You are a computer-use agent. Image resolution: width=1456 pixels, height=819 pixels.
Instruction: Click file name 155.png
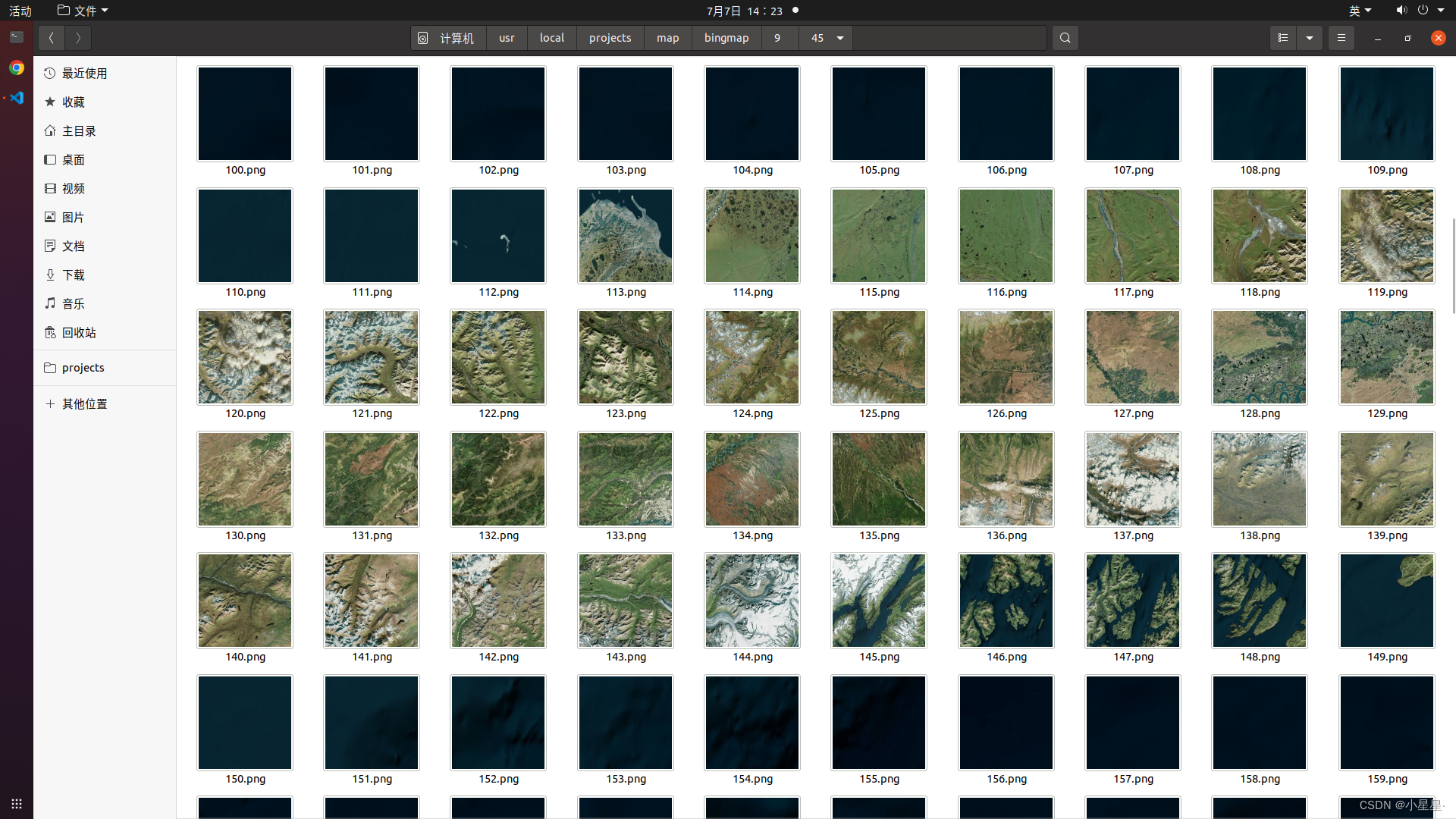click(880, 779)
